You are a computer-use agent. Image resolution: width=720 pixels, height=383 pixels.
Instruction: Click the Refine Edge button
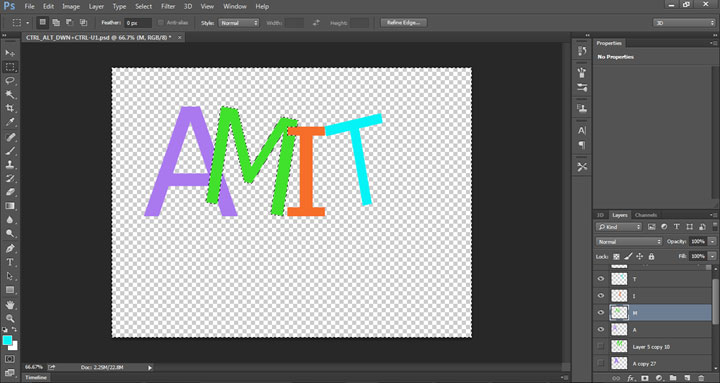click(404, 23)
